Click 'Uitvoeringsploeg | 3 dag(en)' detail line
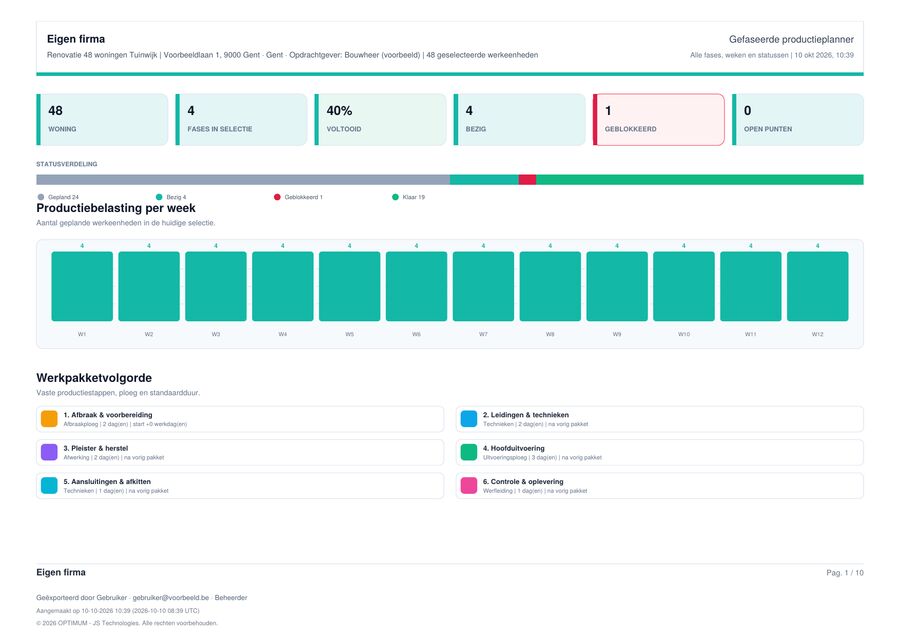Screen dimensions: 900x637 542,457
